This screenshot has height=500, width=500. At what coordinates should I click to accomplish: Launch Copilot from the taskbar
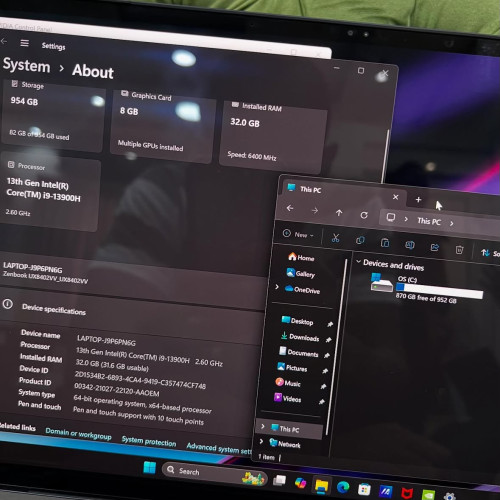pos(300,482)
